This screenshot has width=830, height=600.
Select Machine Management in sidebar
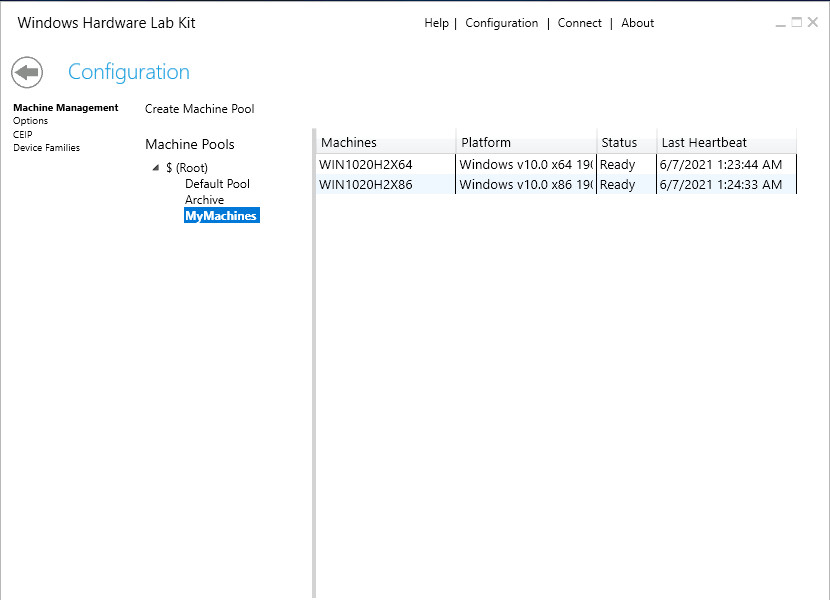coord(66,108)
